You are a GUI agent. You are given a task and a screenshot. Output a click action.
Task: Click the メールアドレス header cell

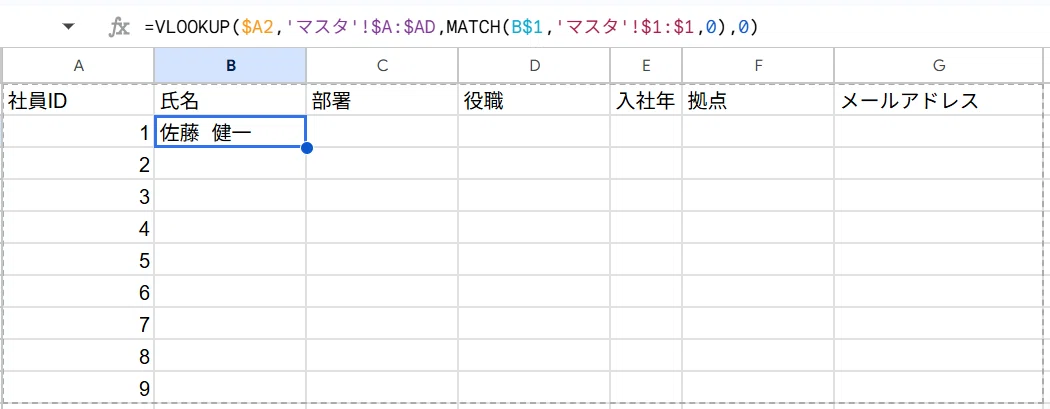(940, 100)
